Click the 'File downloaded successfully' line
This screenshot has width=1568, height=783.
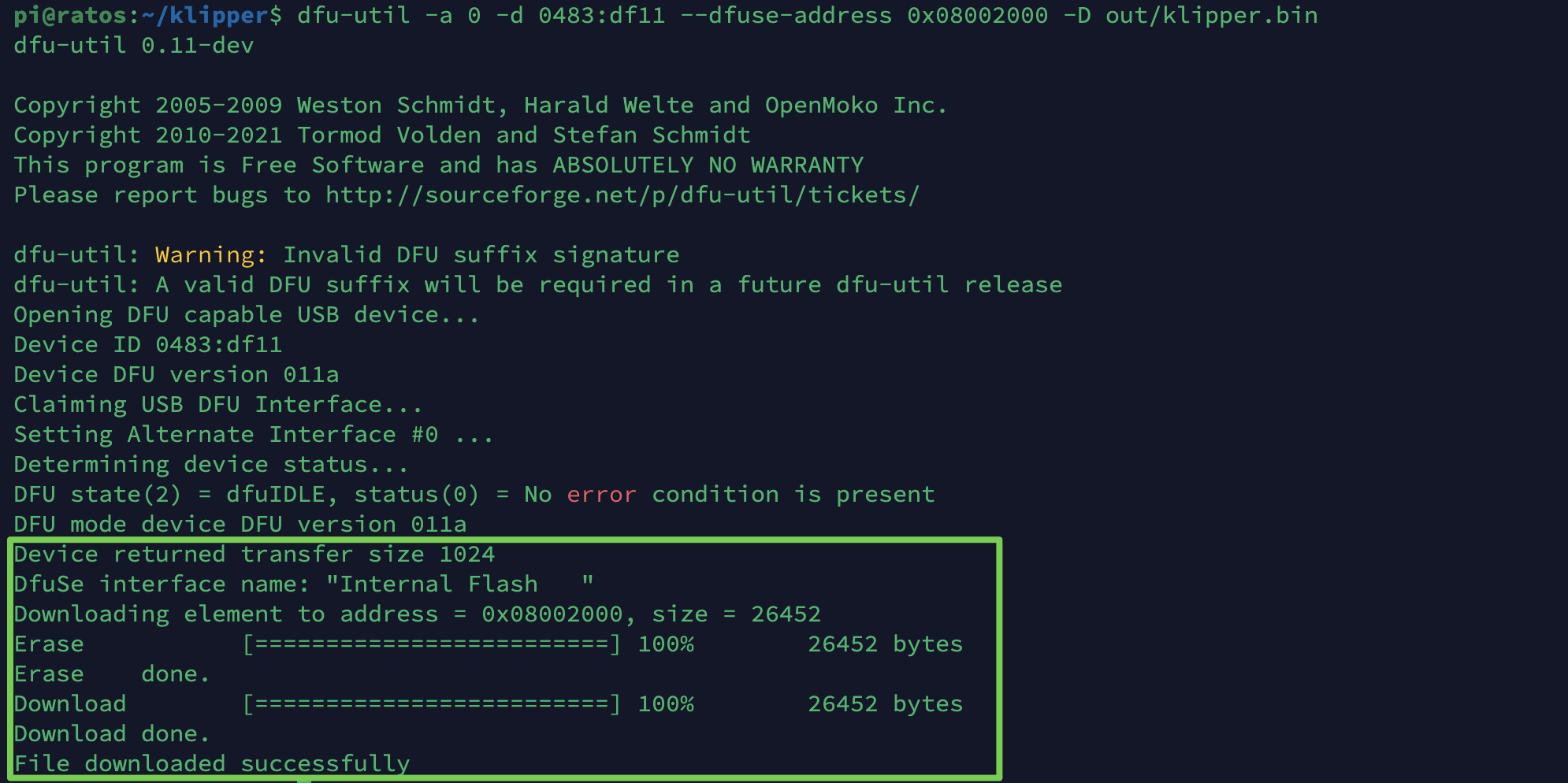(x=212, y=763)
